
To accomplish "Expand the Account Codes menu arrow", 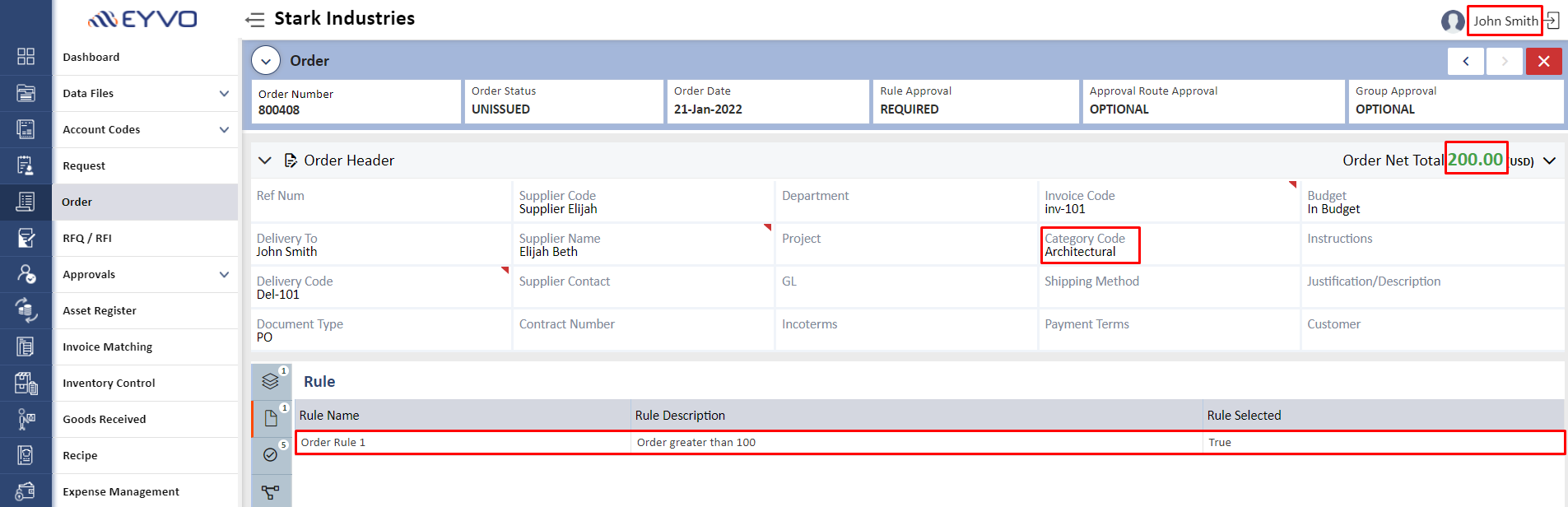I will pos(224,130).
